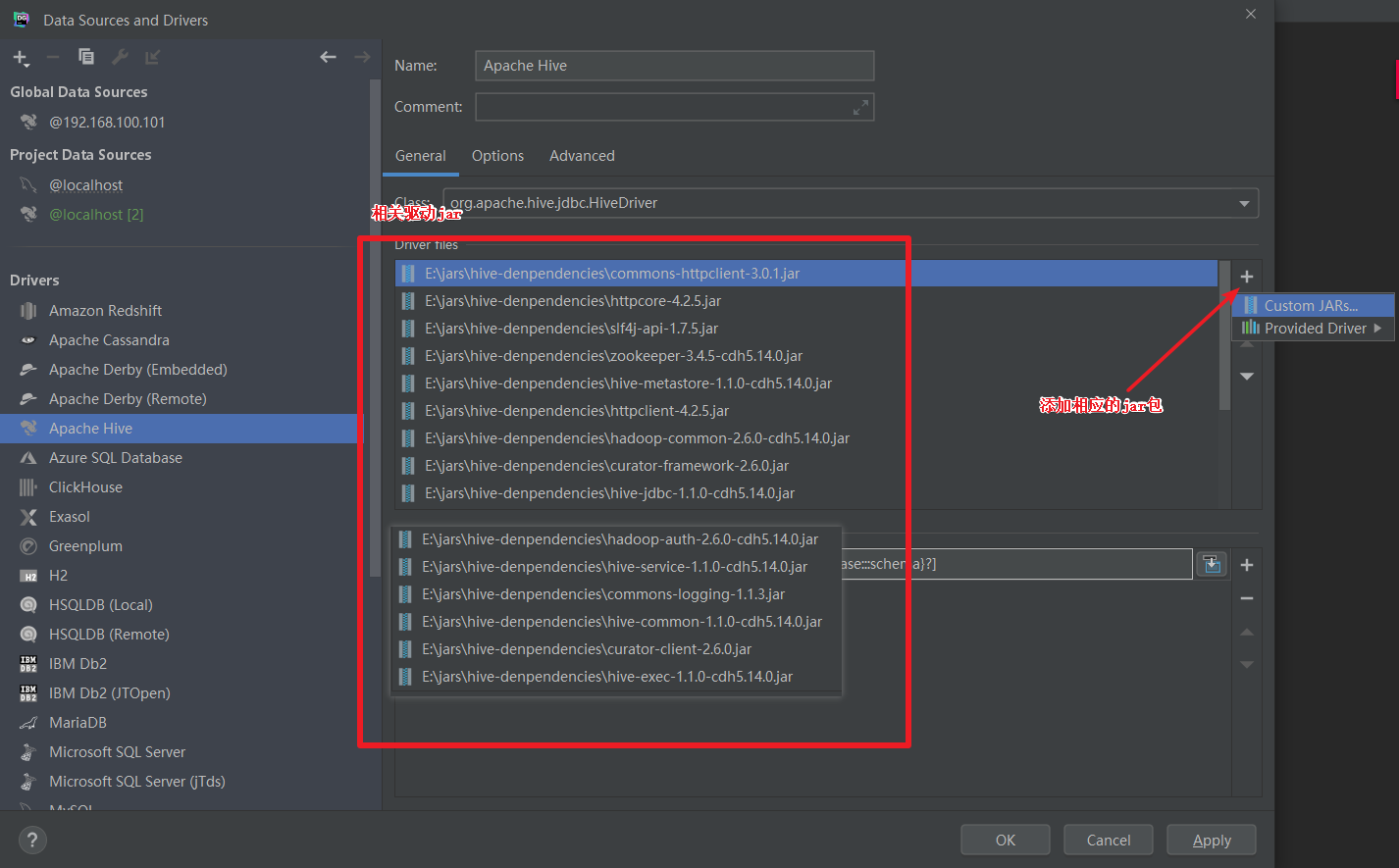
Task: Click the OK button
Action: (x=1006, y=840)
